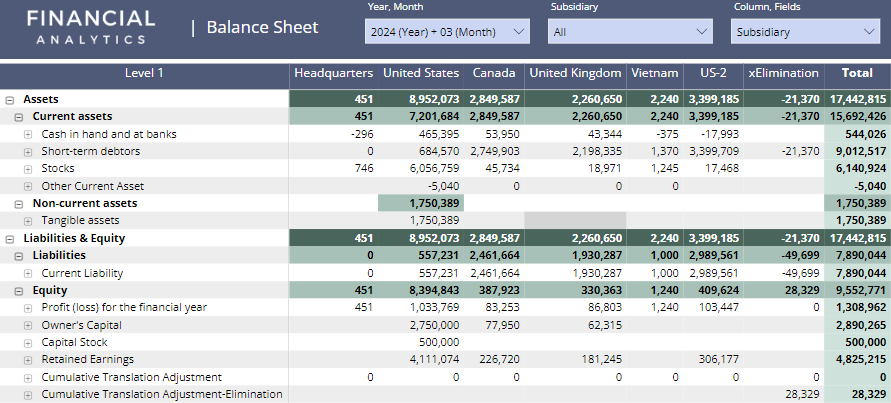Click the Level 1 column header
891x403 pixels.
(144, 73)
